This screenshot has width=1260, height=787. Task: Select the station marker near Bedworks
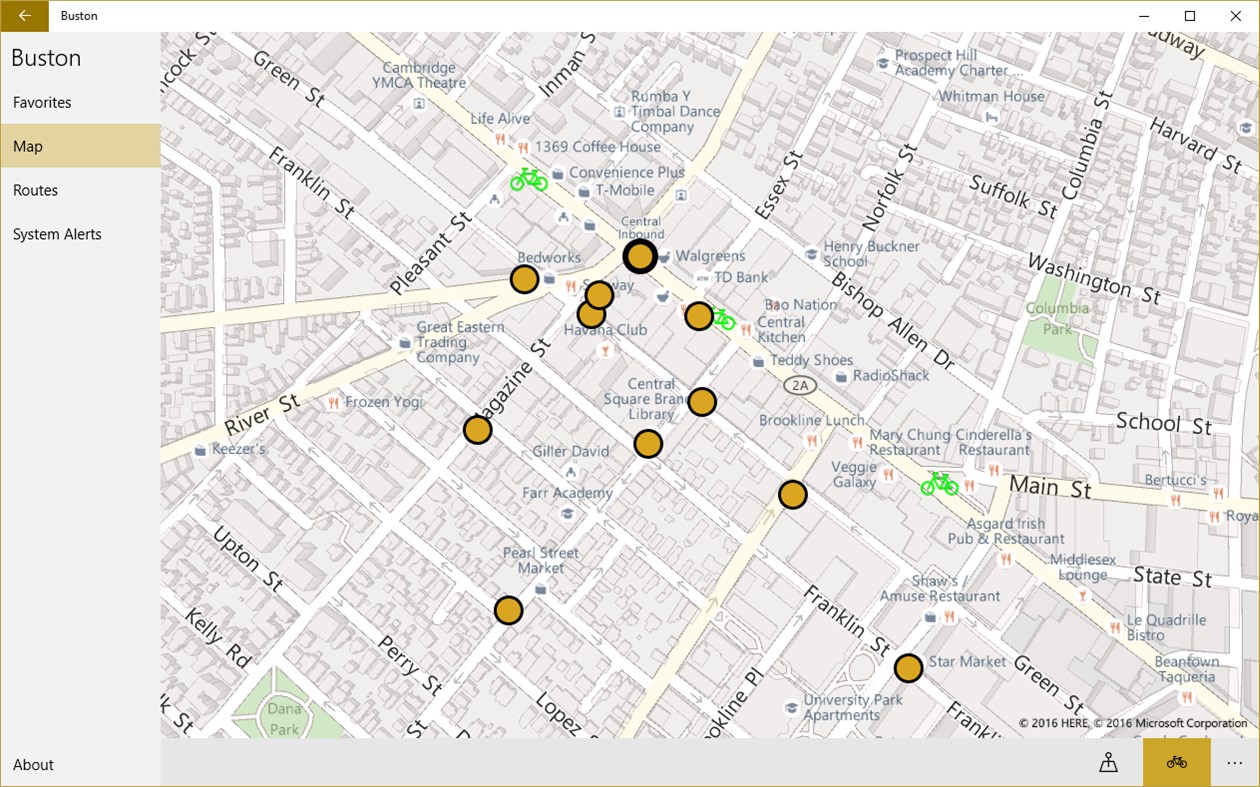tap(524, 279)
